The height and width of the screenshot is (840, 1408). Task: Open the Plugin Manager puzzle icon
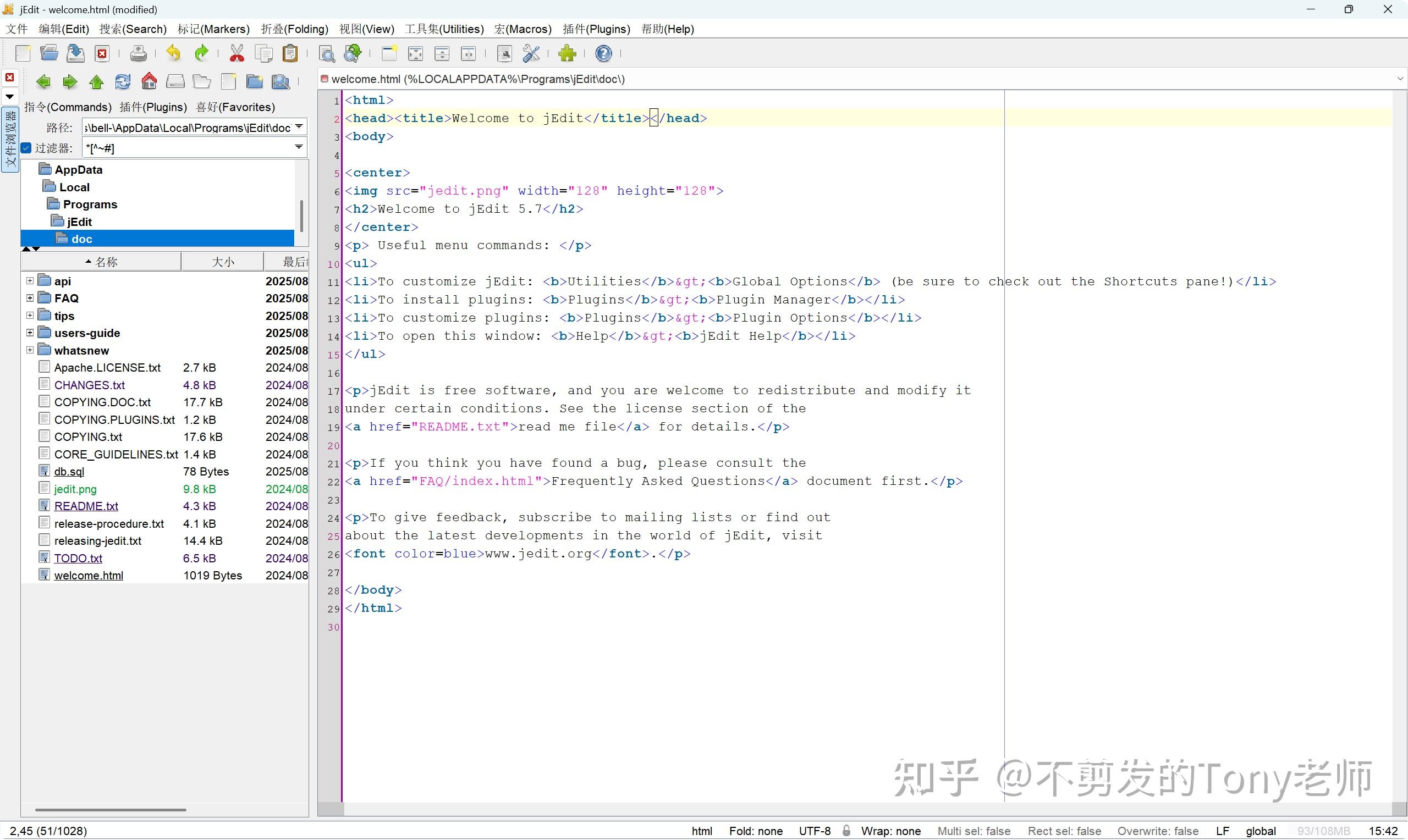click(x=567, y=53)
